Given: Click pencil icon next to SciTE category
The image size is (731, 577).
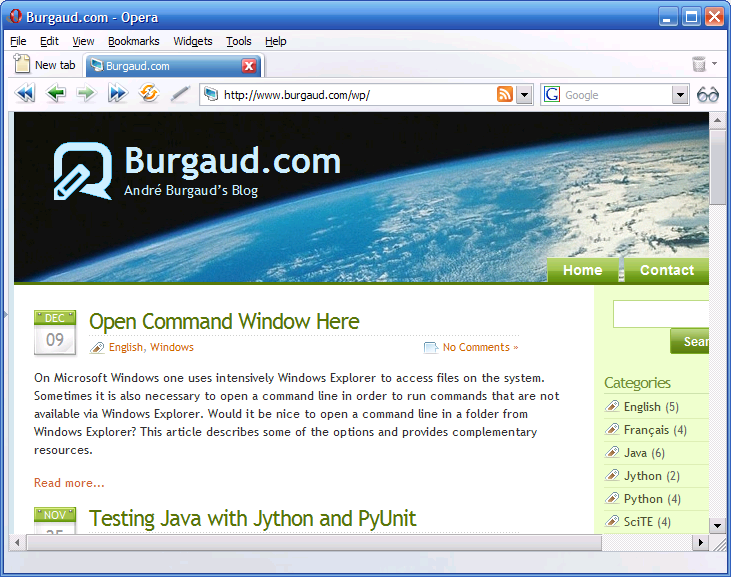Looking at the screenshot, I should click(612, 521).
